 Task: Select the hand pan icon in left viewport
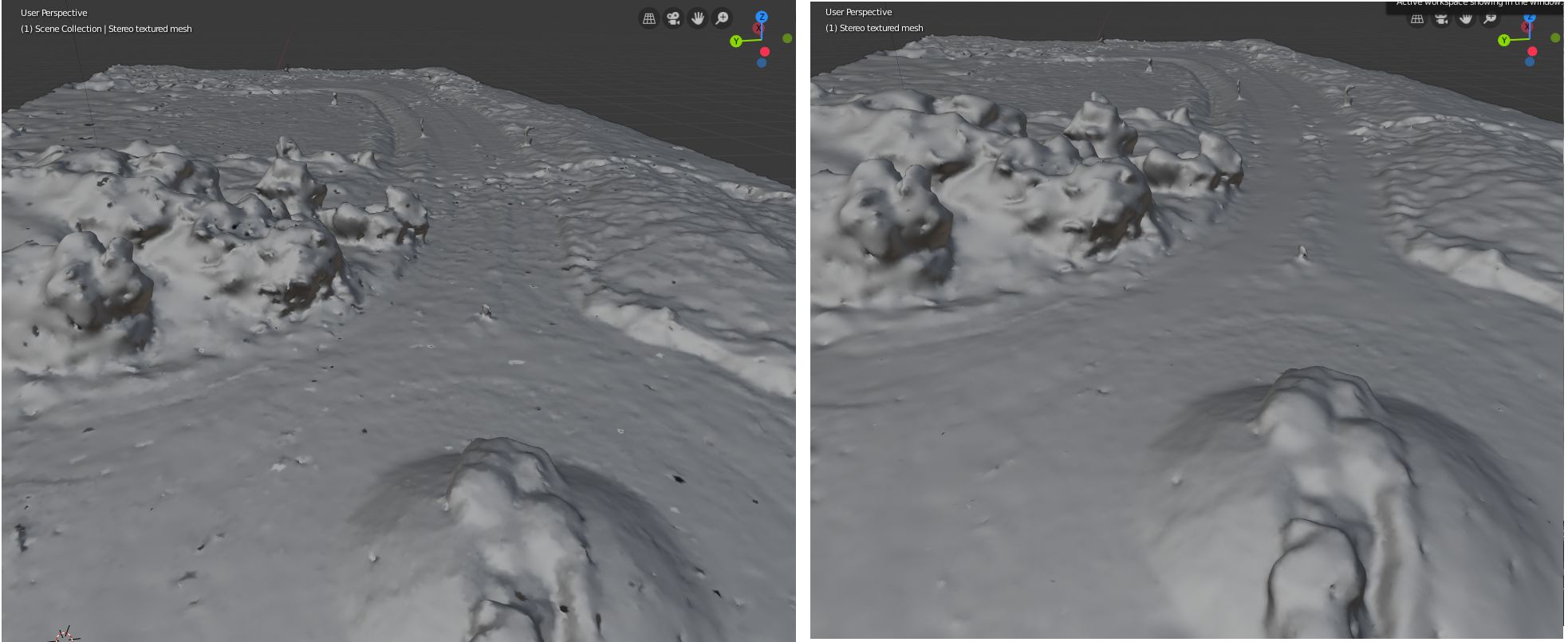pyautogui.click(x=698, y=18)
